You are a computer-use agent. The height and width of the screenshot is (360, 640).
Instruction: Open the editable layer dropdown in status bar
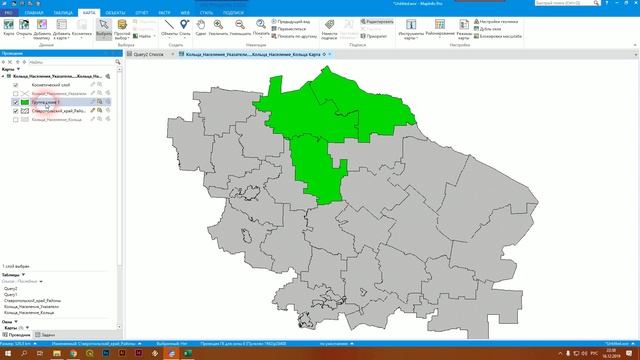[140, 344]
